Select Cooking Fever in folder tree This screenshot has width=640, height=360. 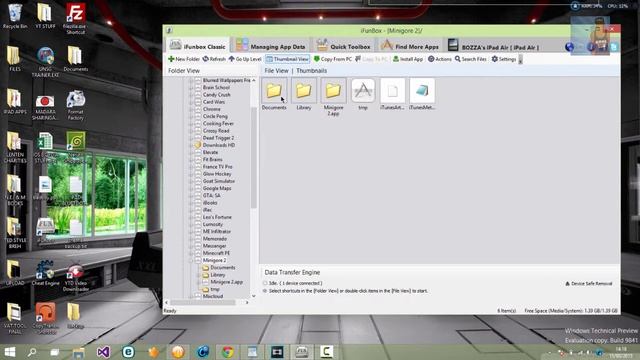(x=218, y=124)
